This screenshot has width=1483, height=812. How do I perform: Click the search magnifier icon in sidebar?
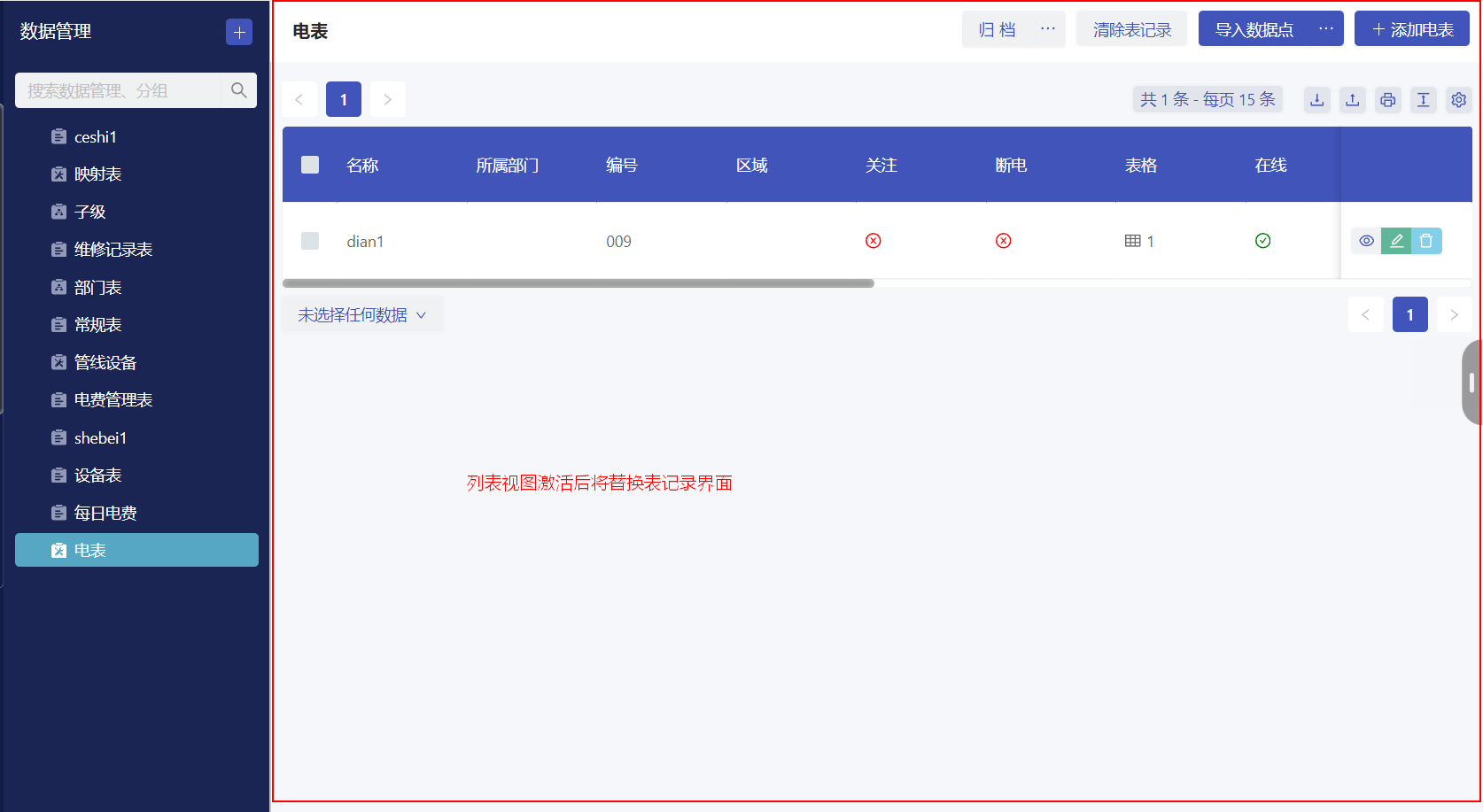pos(238,90)
